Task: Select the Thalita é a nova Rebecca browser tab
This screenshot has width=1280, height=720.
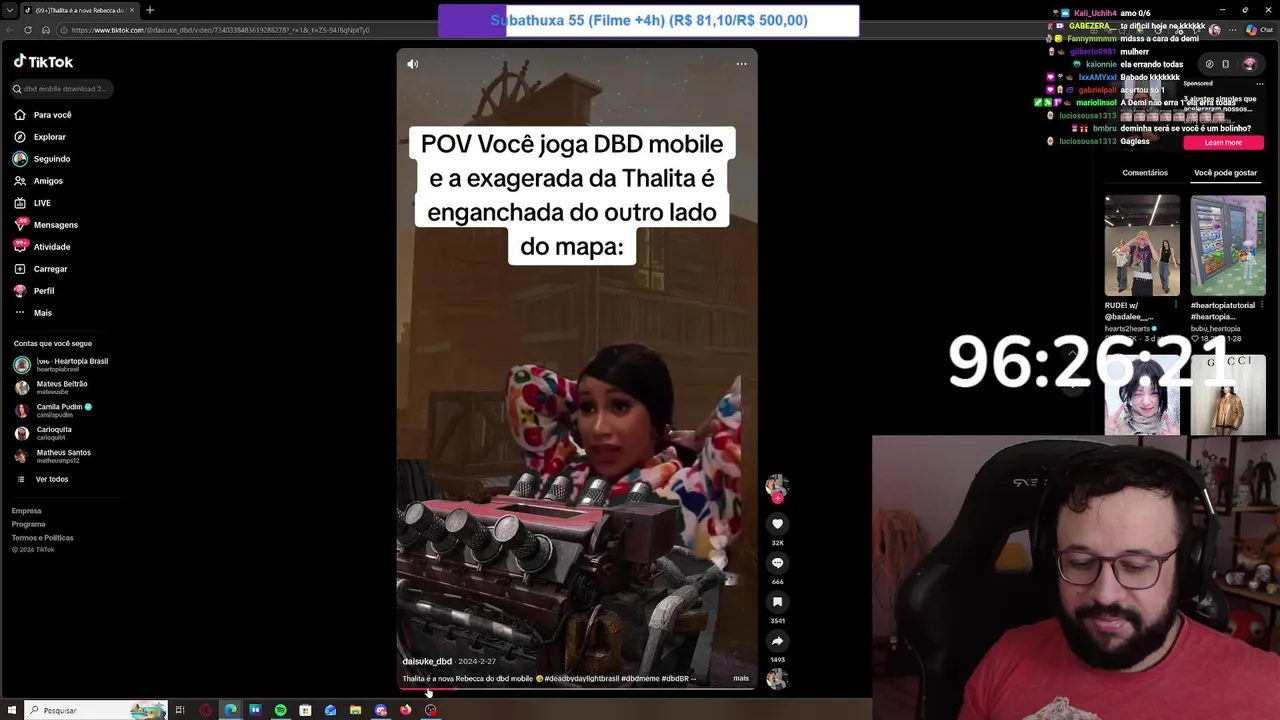Action: [x=80, y=10]
